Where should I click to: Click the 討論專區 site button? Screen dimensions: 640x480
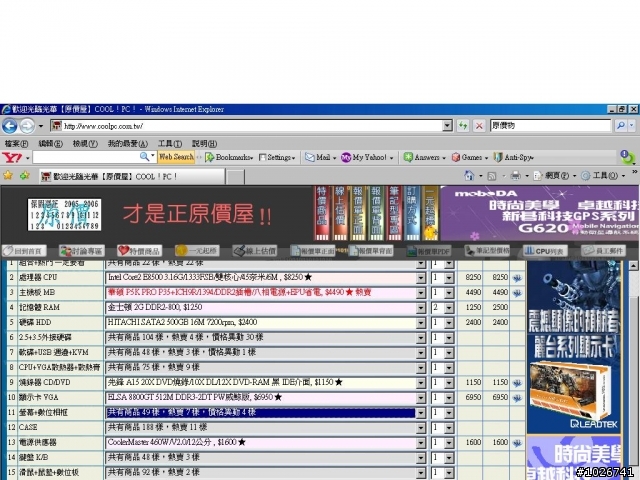click(82, 251)
